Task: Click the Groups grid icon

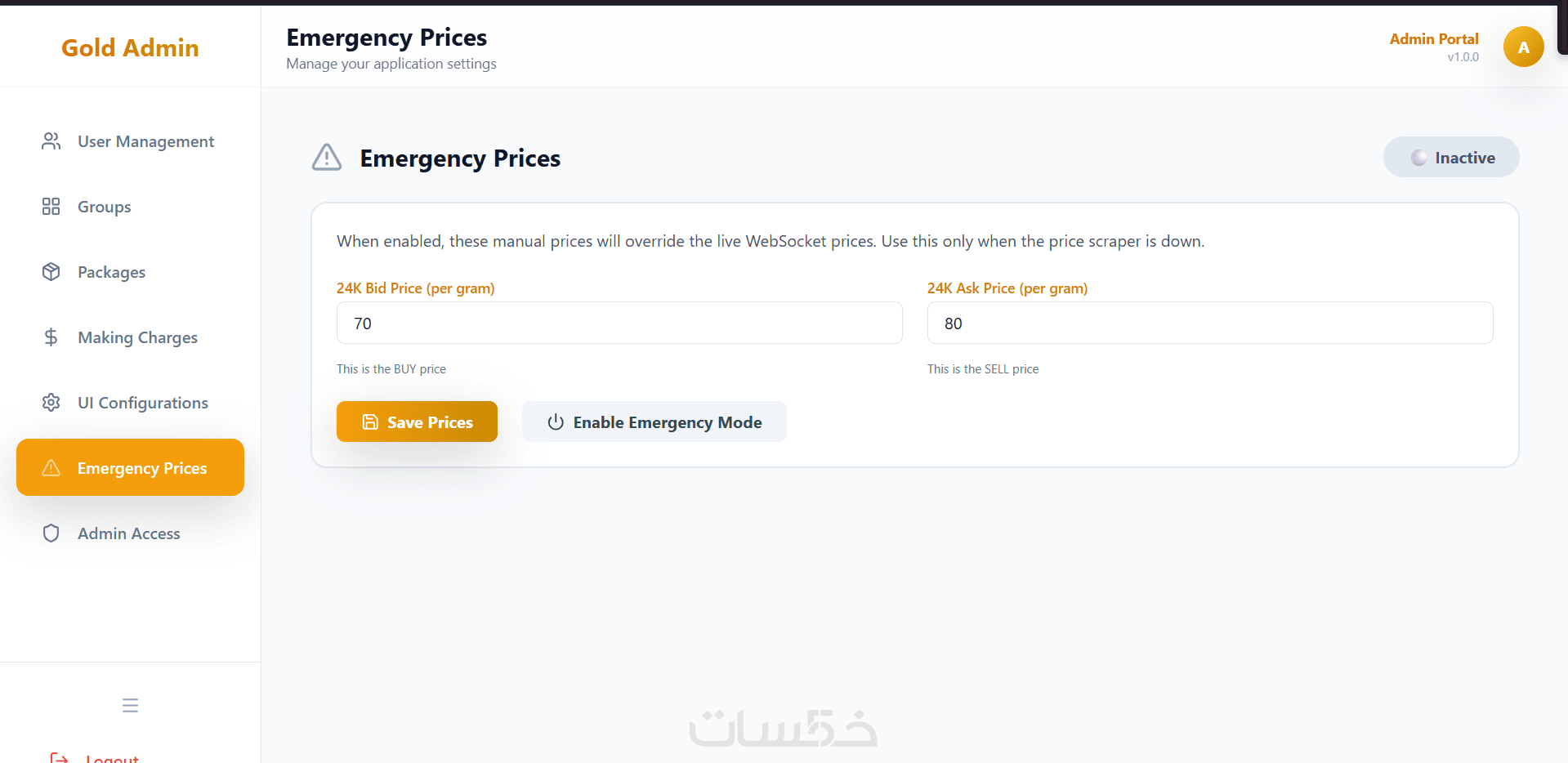Action: [51, 207]
